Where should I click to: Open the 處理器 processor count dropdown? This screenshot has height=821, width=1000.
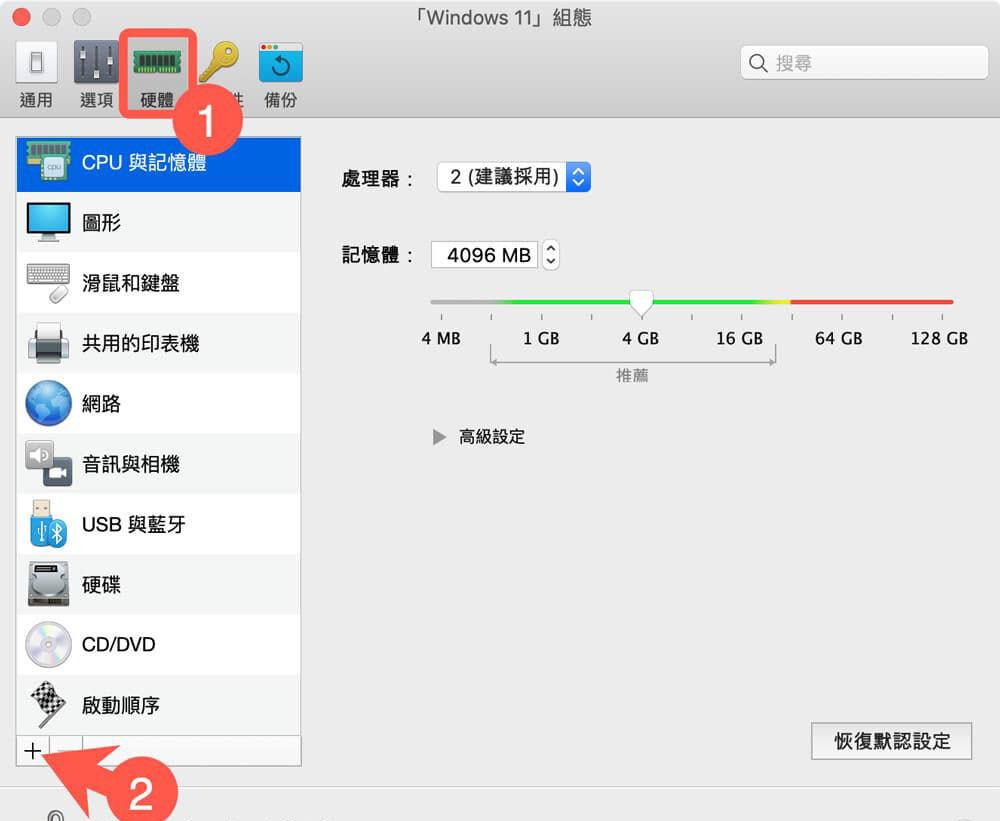coord(514,177)
